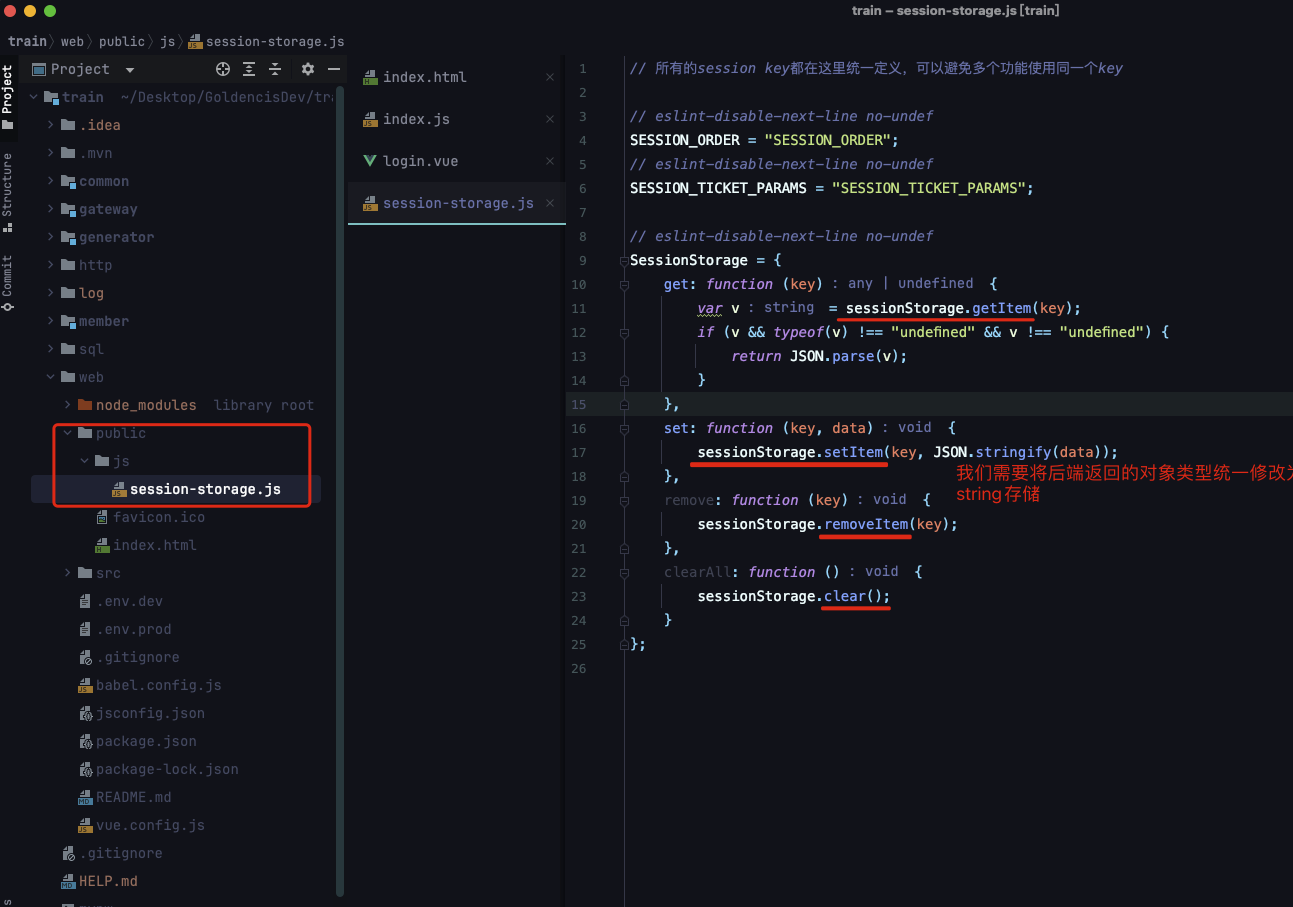The height and width of the screenshot is (907, 1293).
Task: Collapse the public folder
Action: [x=68, y=433]
